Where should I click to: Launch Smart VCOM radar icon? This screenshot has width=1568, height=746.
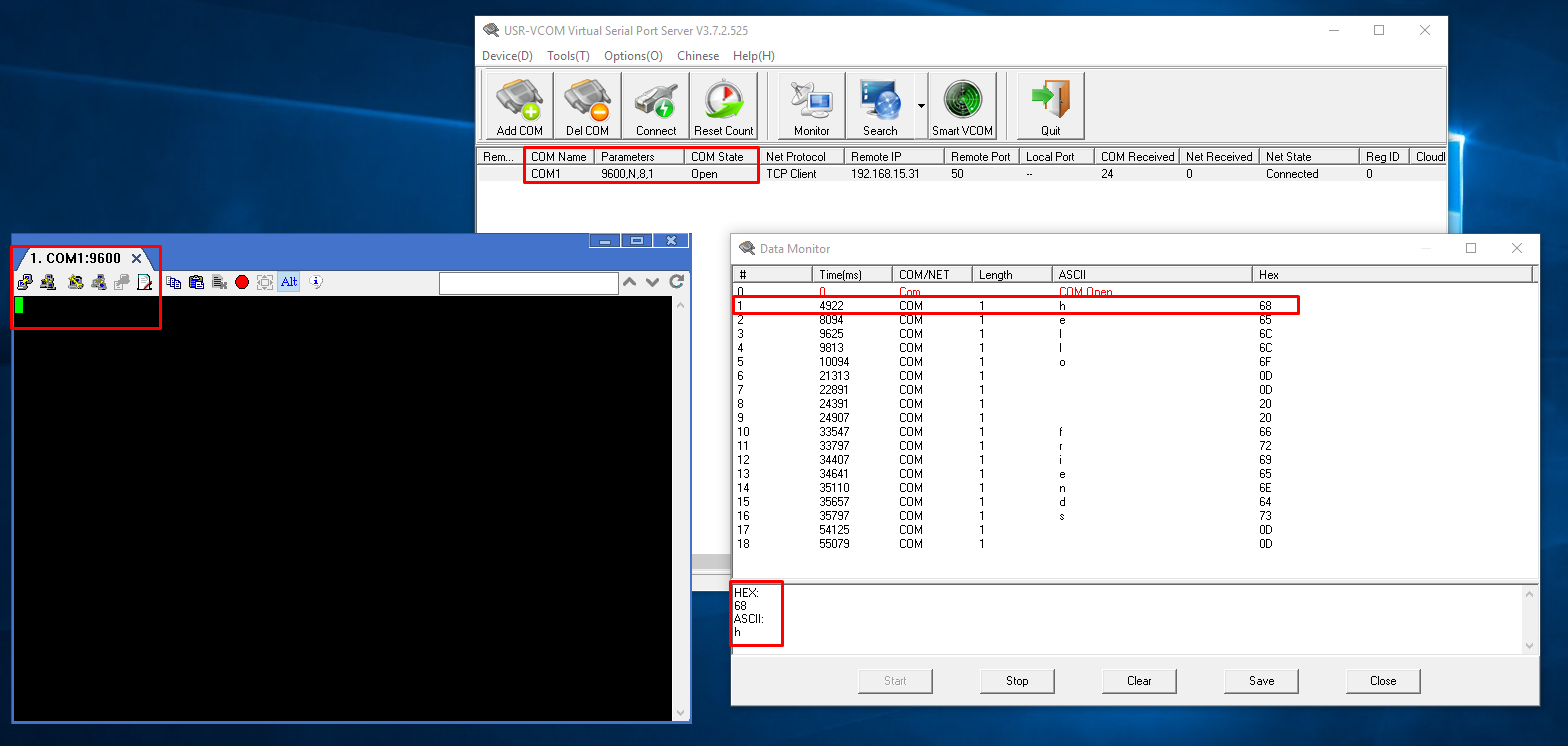pos(962,105)
